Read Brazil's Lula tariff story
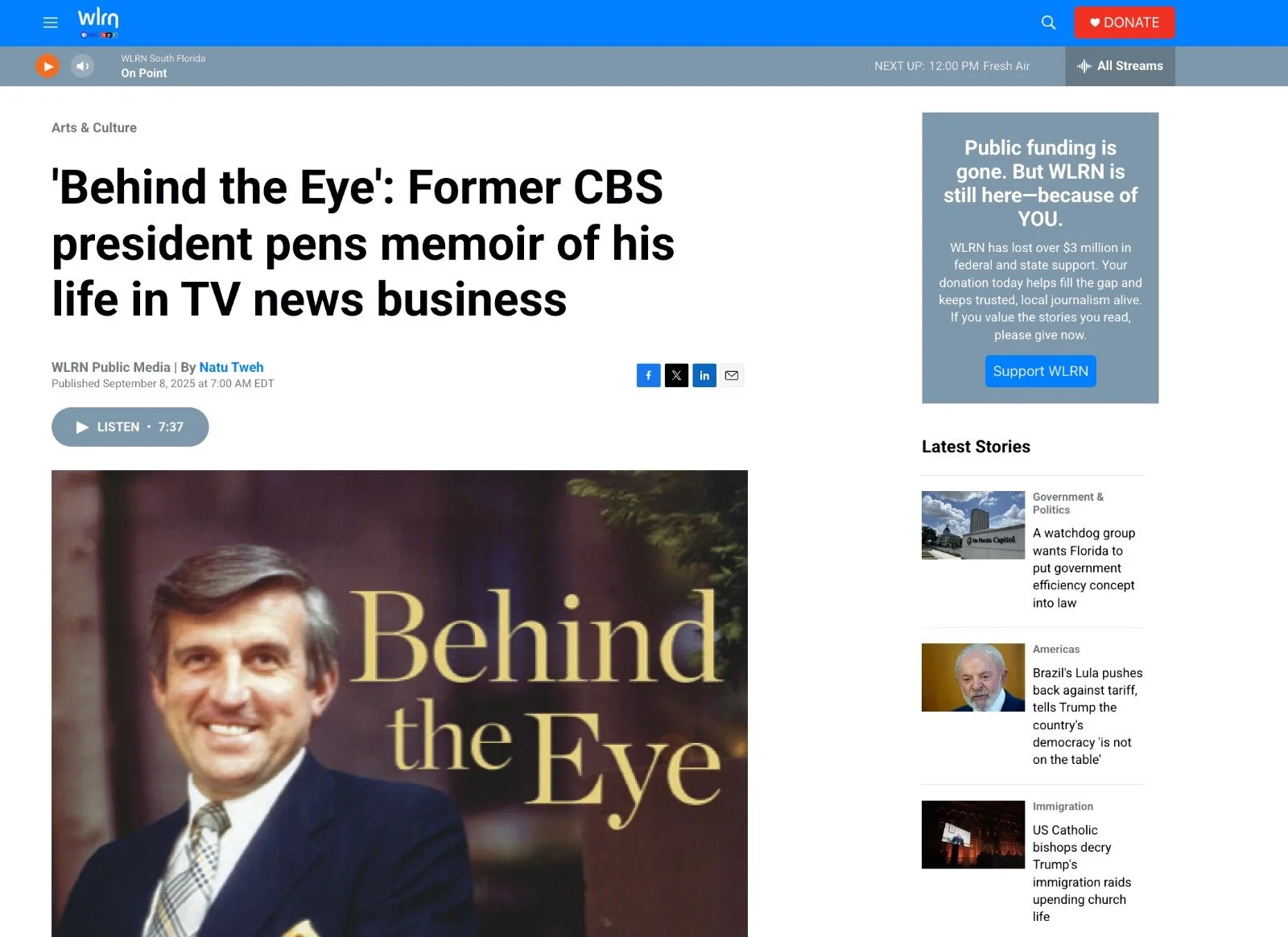Viewport: 1288px width, 937px height. coord(1087,716)
